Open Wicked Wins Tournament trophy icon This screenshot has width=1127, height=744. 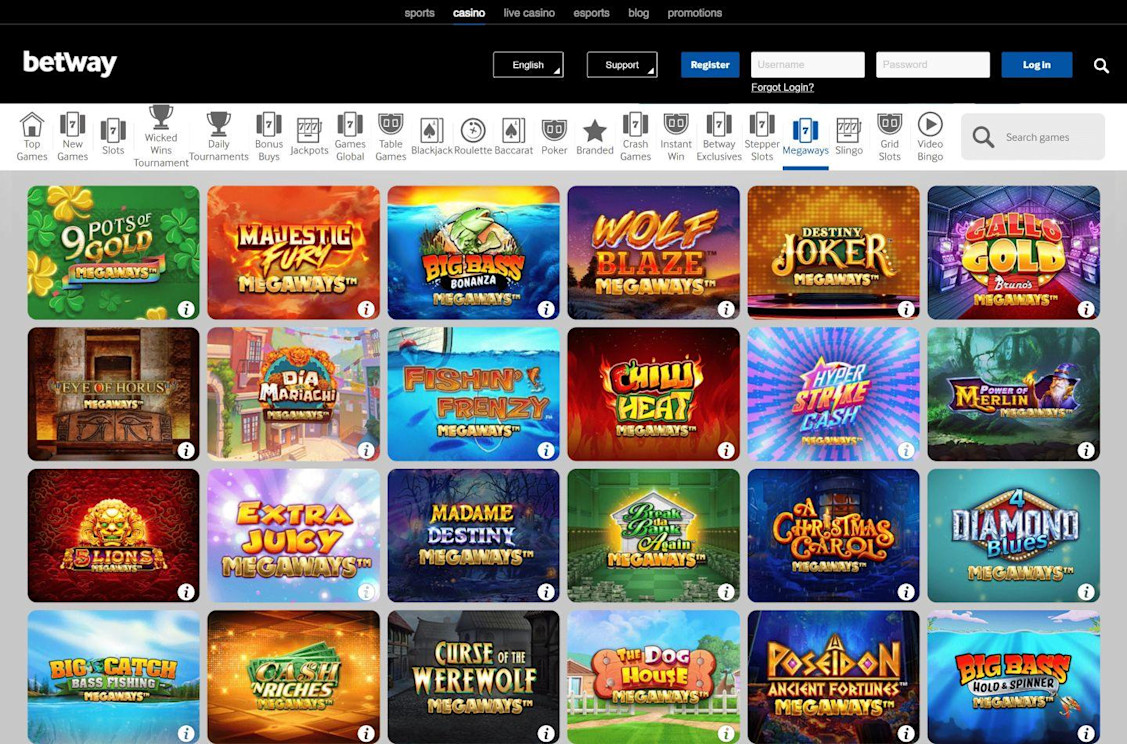161,118
